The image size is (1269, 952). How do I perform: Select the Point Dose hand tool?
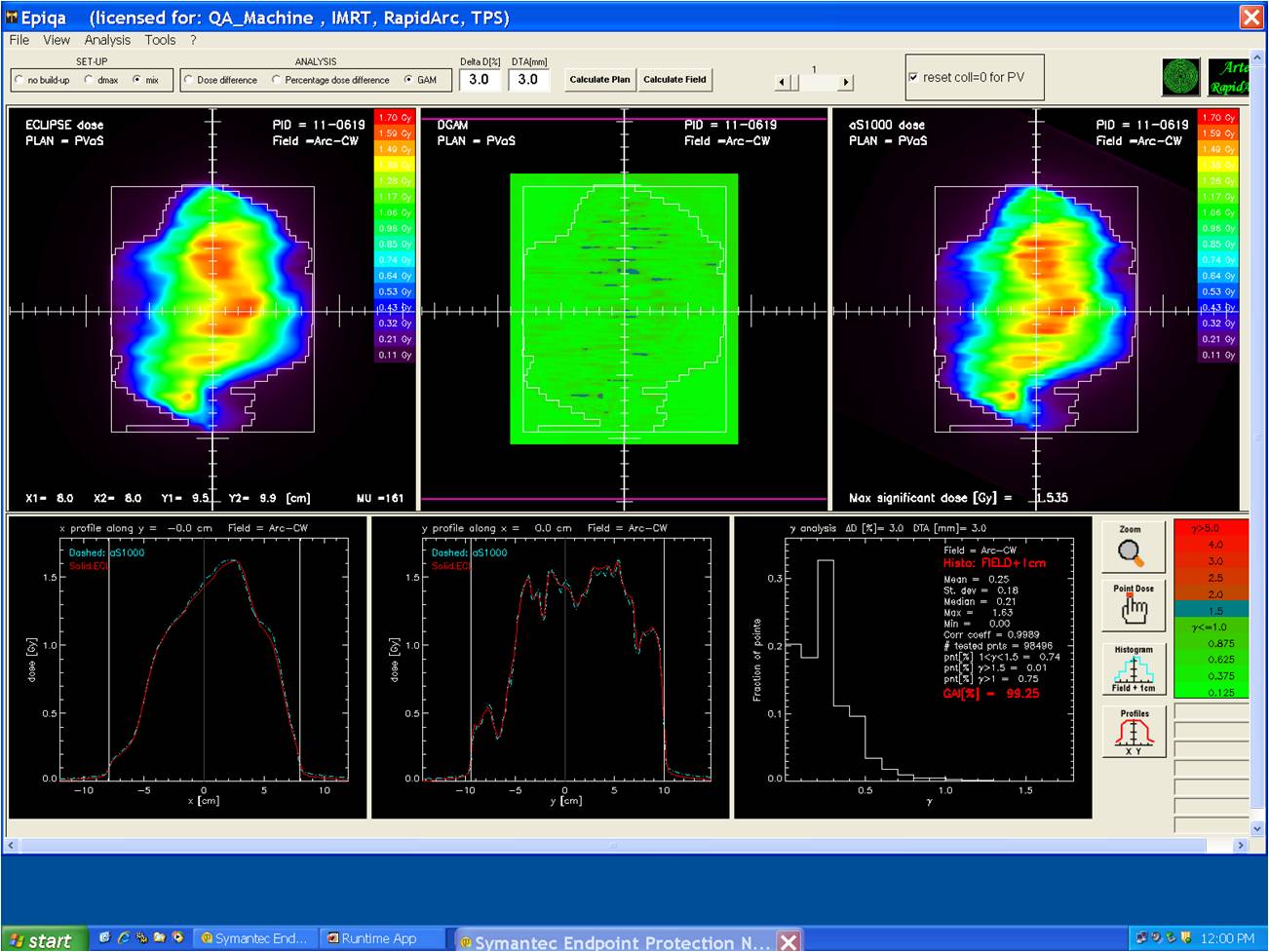[1133, 605]
